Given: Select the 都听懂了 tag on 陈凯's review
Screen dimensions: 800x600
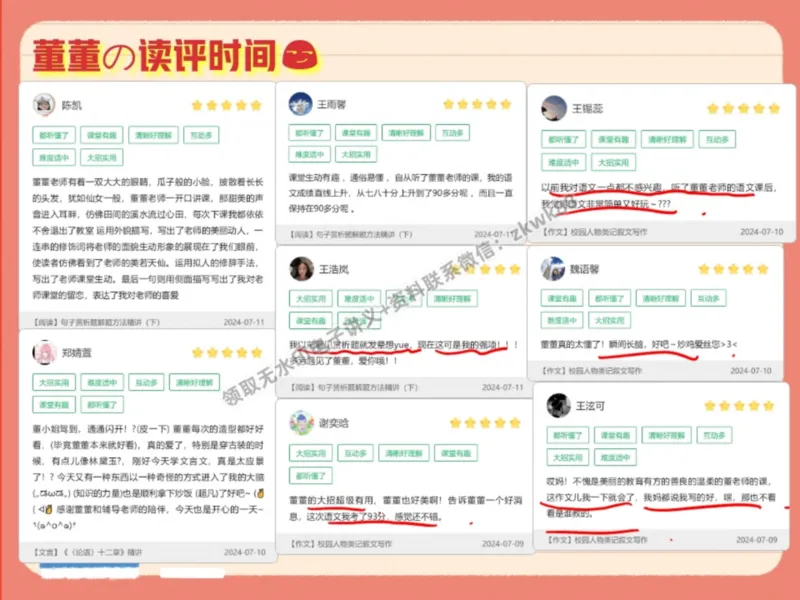Looking at the screenshot, I should coord(54,135).
